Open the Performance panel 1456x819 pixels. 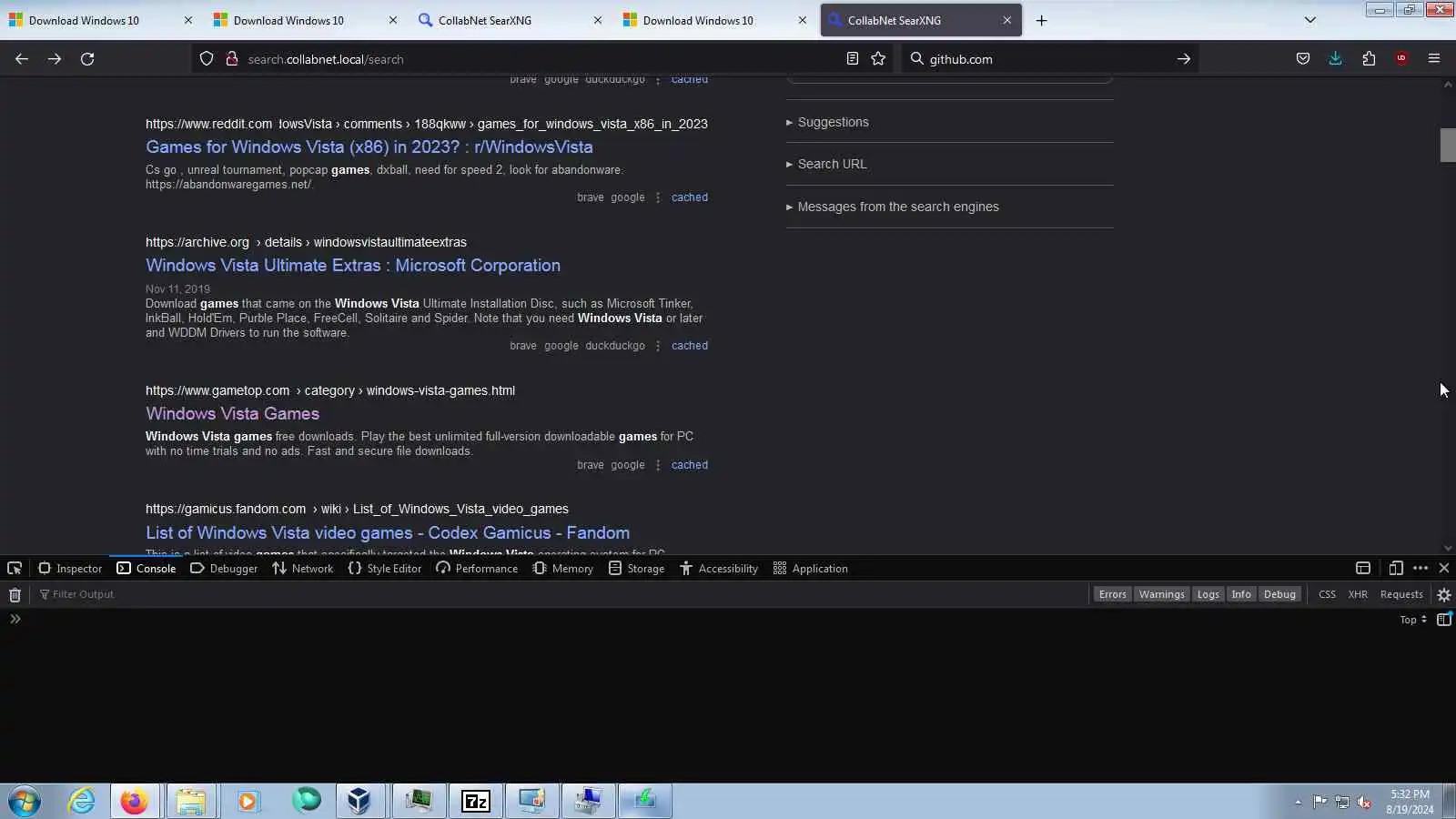pyautogui.click(x=477, y=569)
